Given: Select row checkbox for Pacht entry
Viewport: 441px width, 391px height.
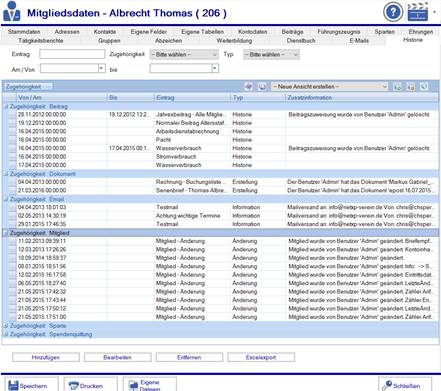Looking at the screenshot, I should click(x=12, y=140).
